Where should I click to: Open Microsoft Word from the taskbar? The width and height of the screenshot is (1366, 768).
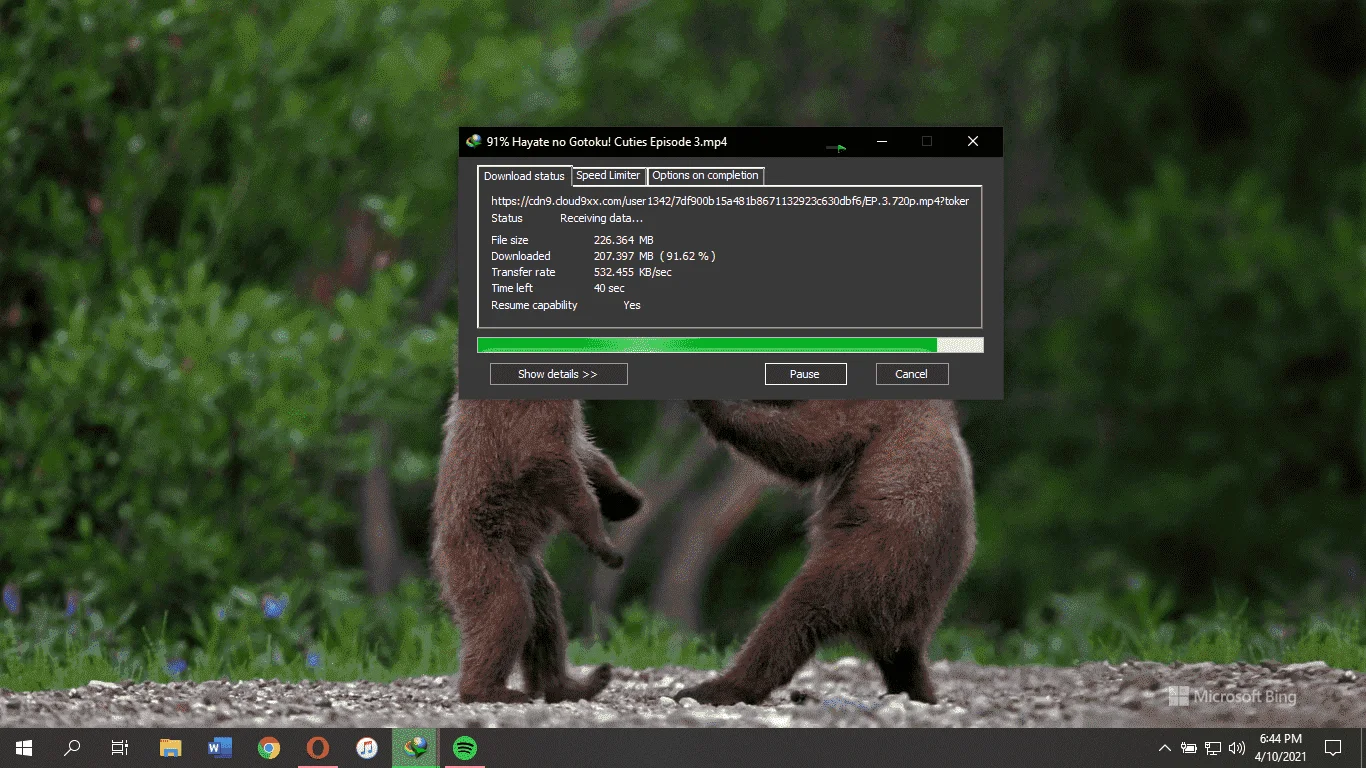(x=219, y=747)
